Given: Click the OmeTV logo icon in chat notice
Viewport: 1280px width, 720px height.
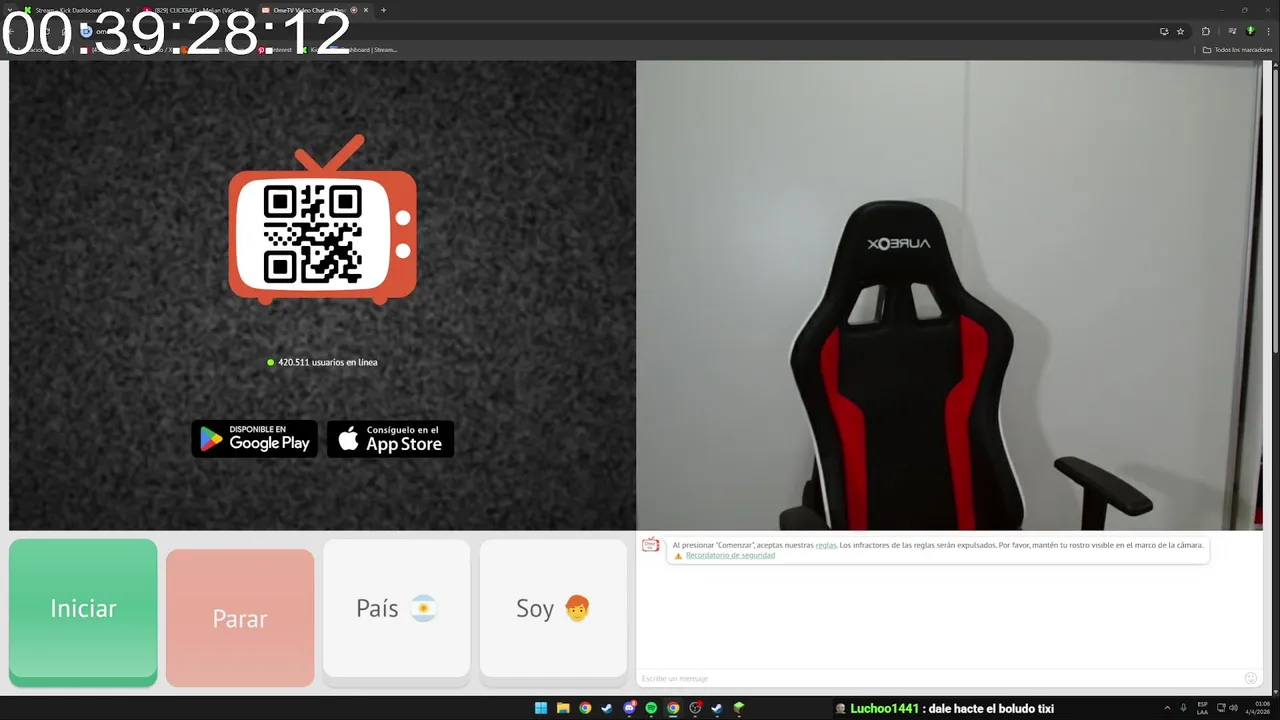Looking at the screenshot, I should [x=651, y=545].
